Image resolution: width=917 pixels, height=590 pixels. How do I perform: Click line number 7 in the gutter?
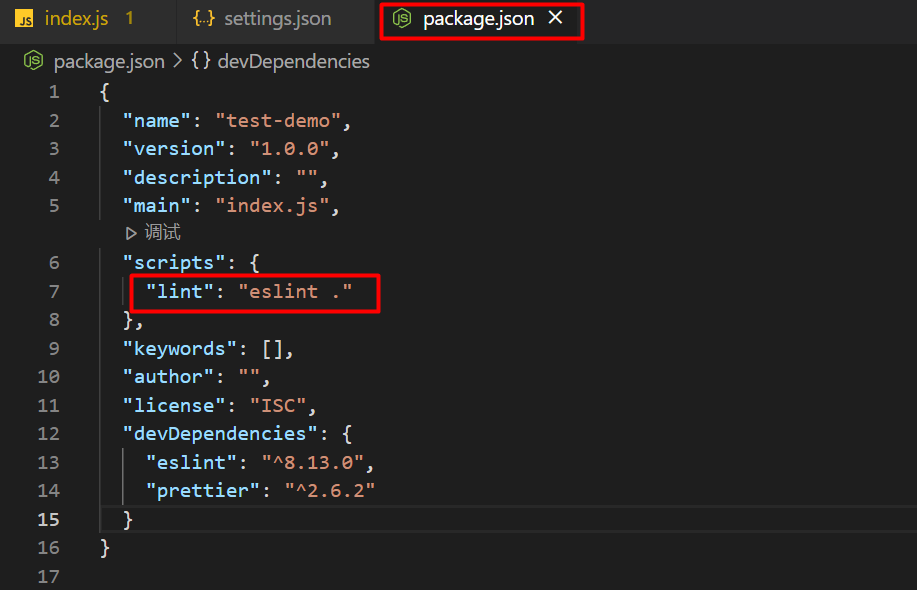pos(53,291)
